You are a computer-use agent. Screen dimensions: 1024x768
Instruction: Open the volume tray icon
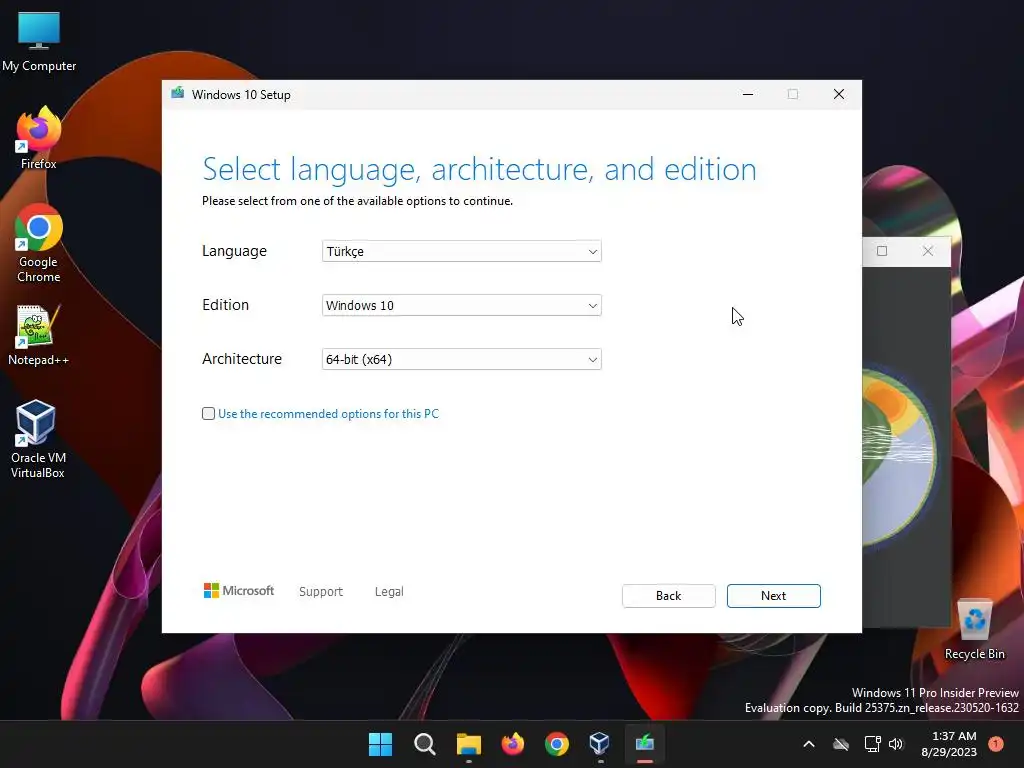[896, 744]
